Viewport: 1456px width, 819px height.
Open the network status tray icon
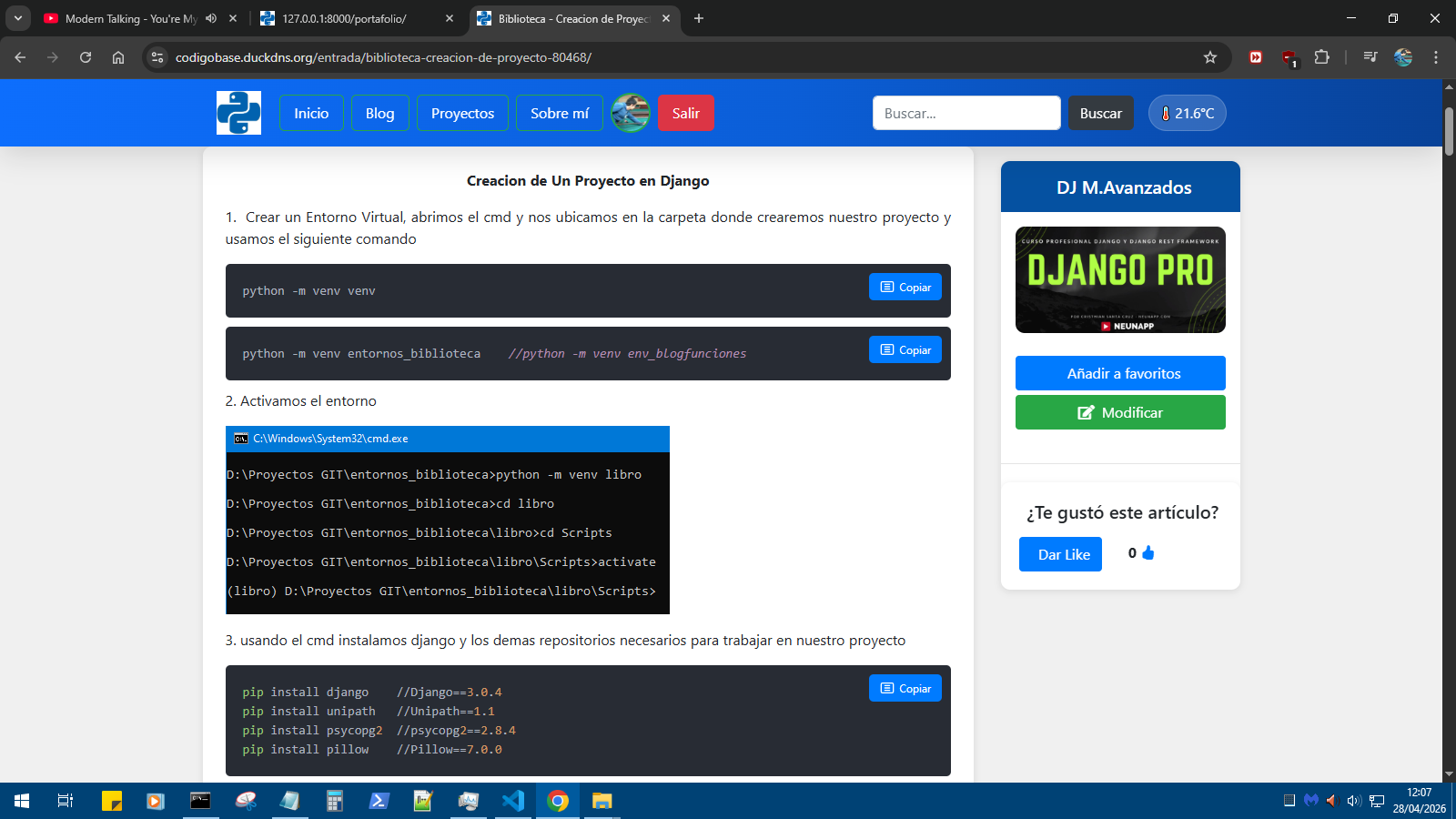click(1377, 801)
